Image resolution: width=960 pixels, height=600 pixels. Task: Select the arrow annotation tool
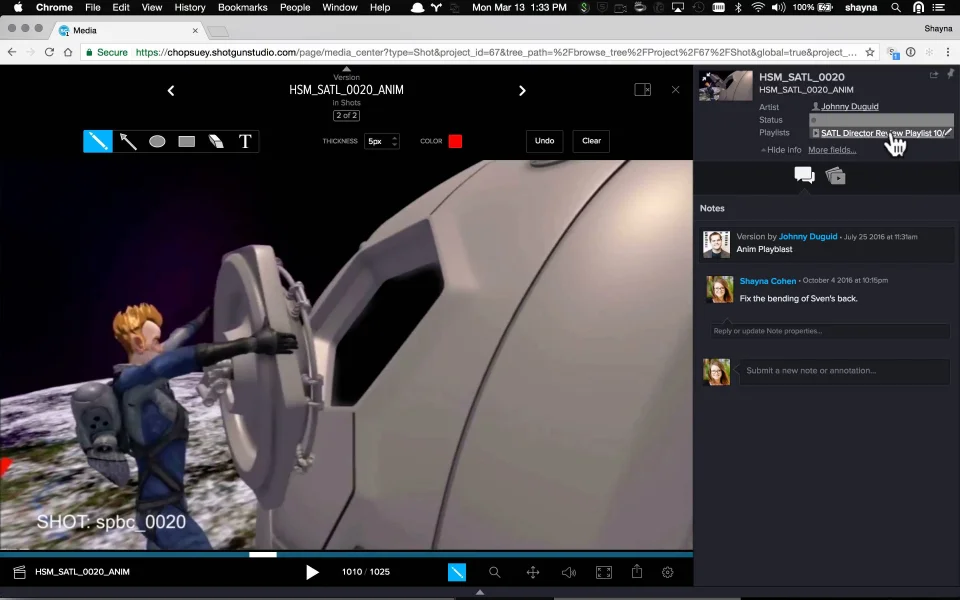pos(128,141)
